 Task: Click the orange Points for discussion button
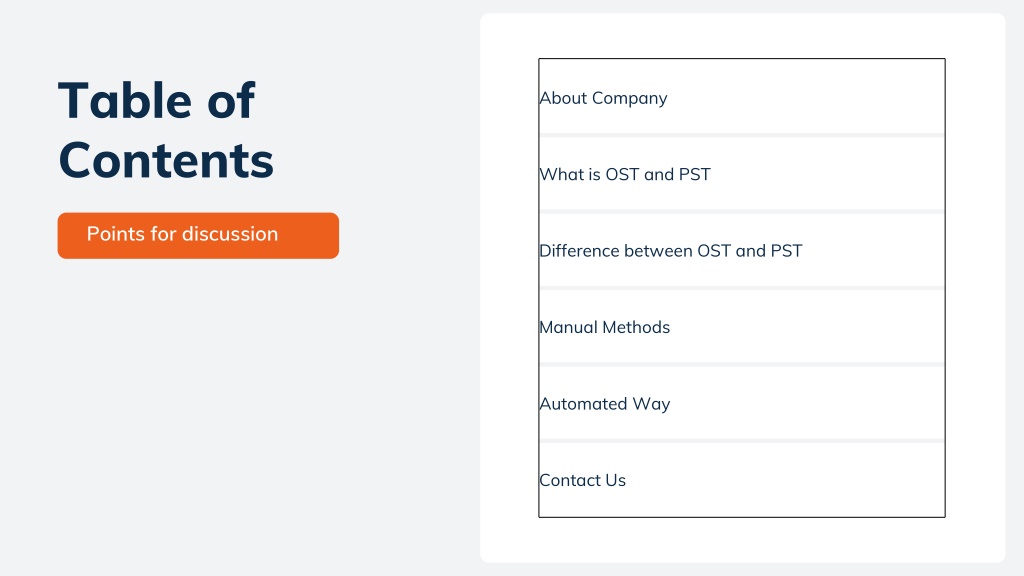(198, 235)
